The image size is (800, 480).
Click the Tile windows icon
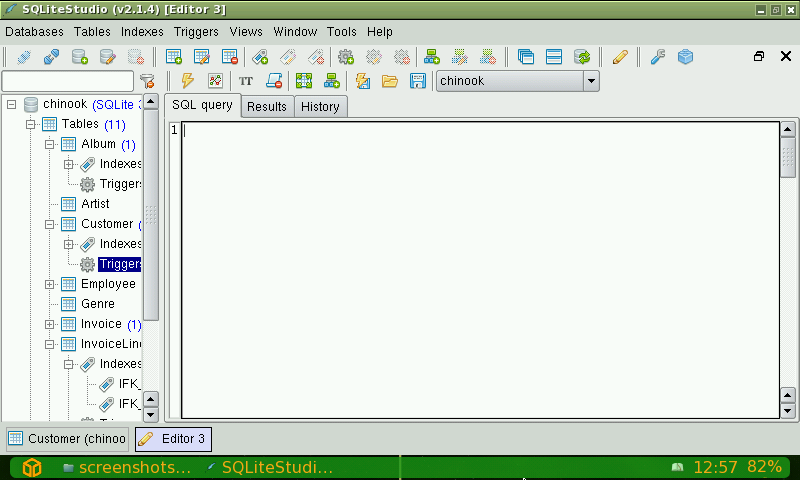tap(554, 57)
